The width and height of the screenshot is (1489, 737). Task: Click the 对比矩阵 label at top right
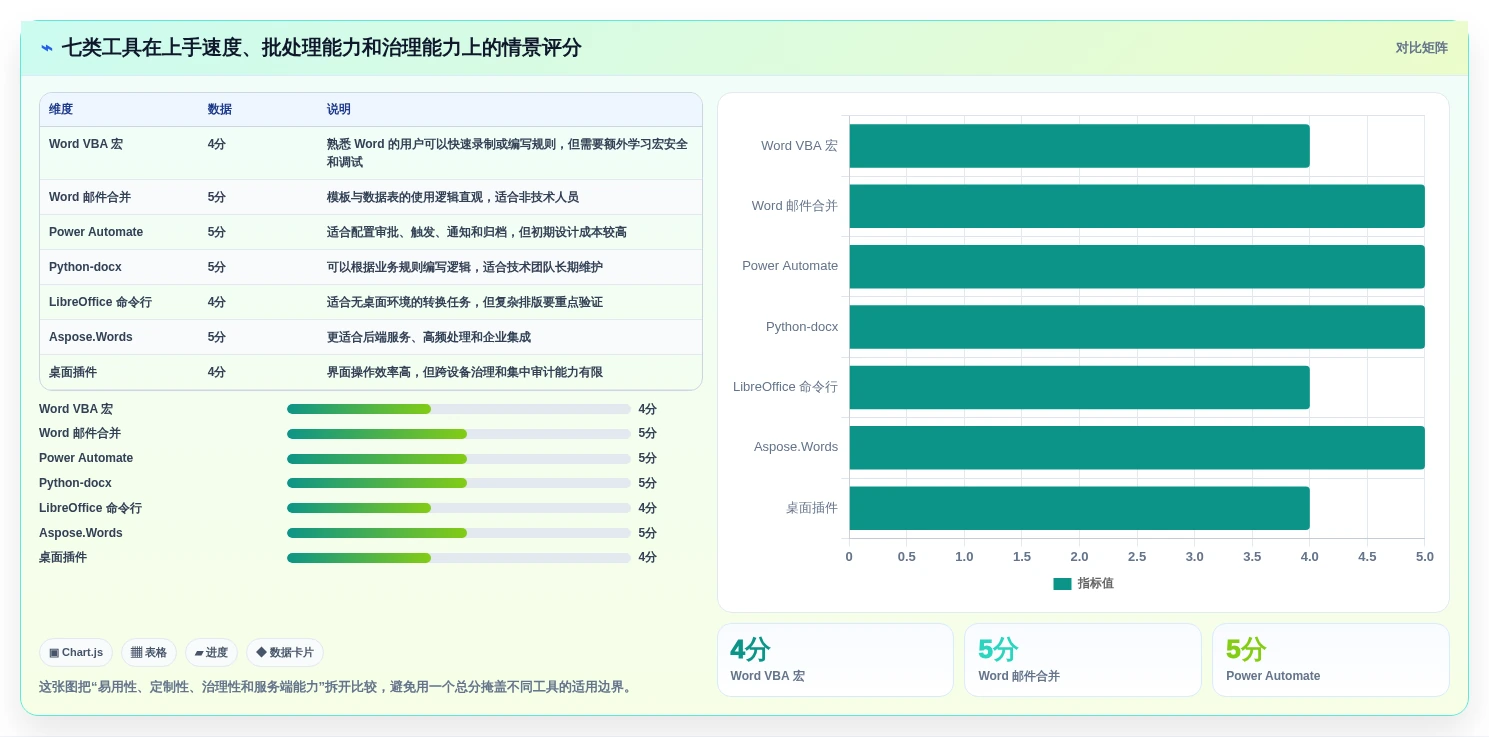(x=1421, y=48)
